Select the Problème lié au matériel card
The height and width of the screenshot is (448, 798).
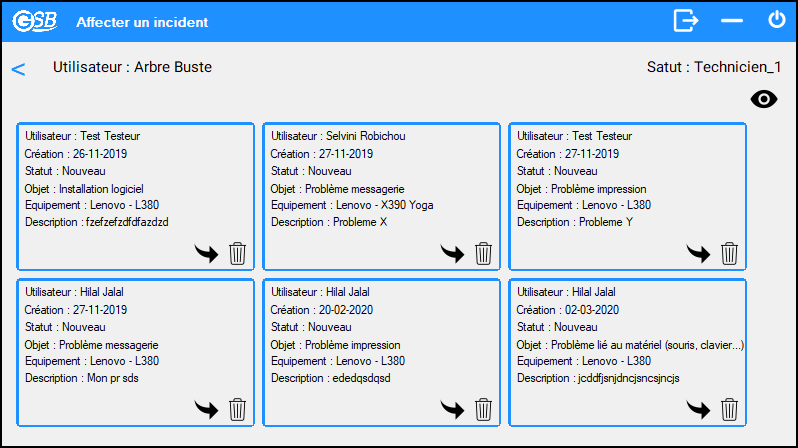(627, 352)
